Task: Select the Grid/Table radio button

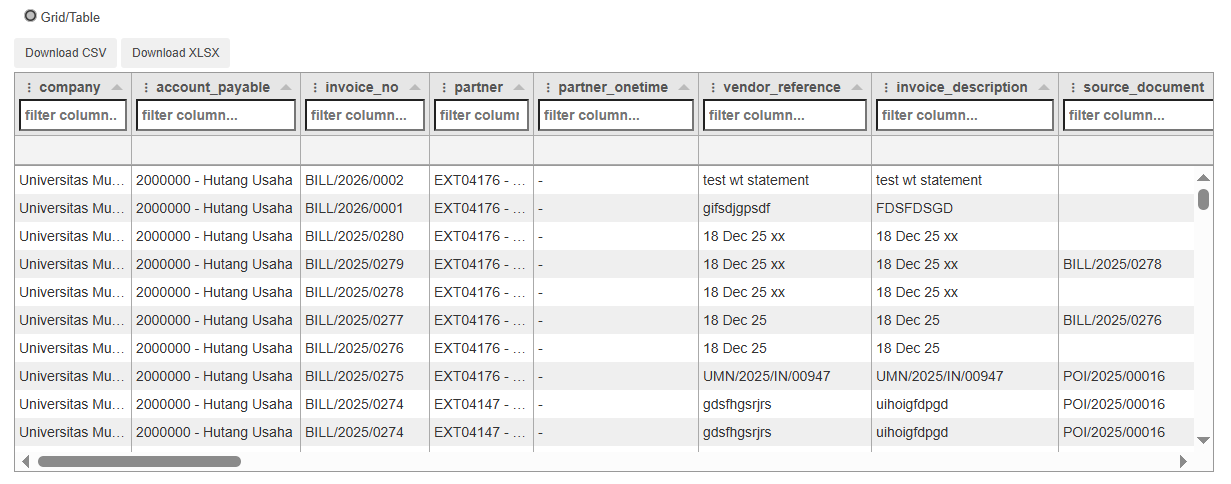Action: coord(30,16)
